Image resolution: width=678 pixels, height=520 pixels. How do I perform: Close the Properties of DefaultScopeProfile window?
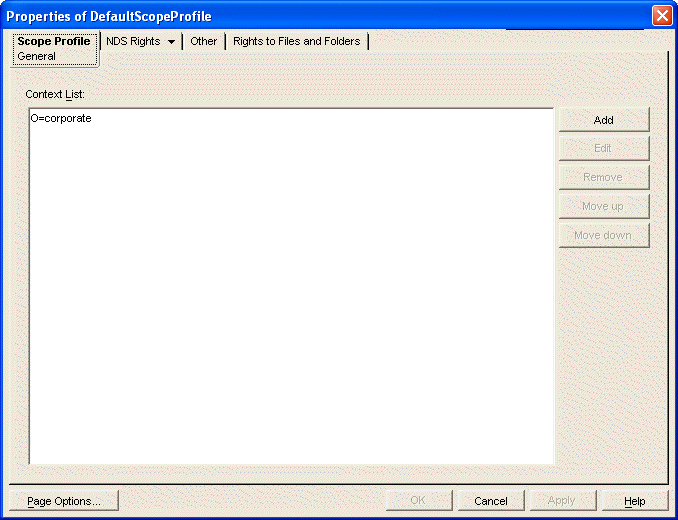pos(662,16)
